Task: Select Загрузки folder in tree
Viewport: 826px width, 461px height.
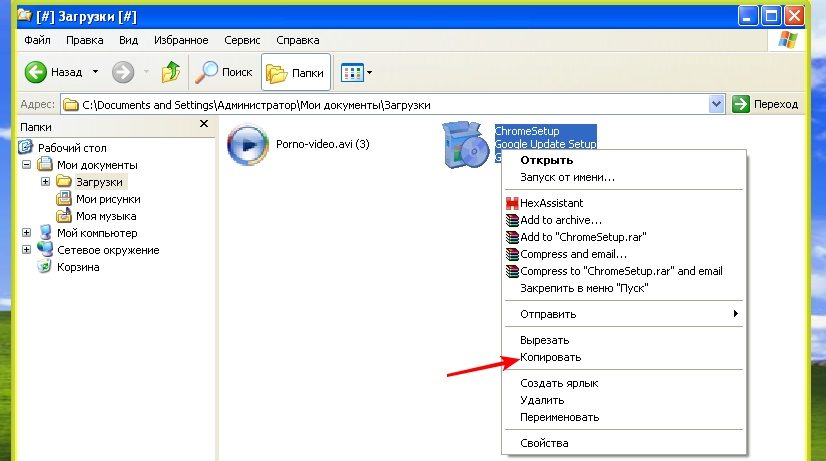Action: 99,182
